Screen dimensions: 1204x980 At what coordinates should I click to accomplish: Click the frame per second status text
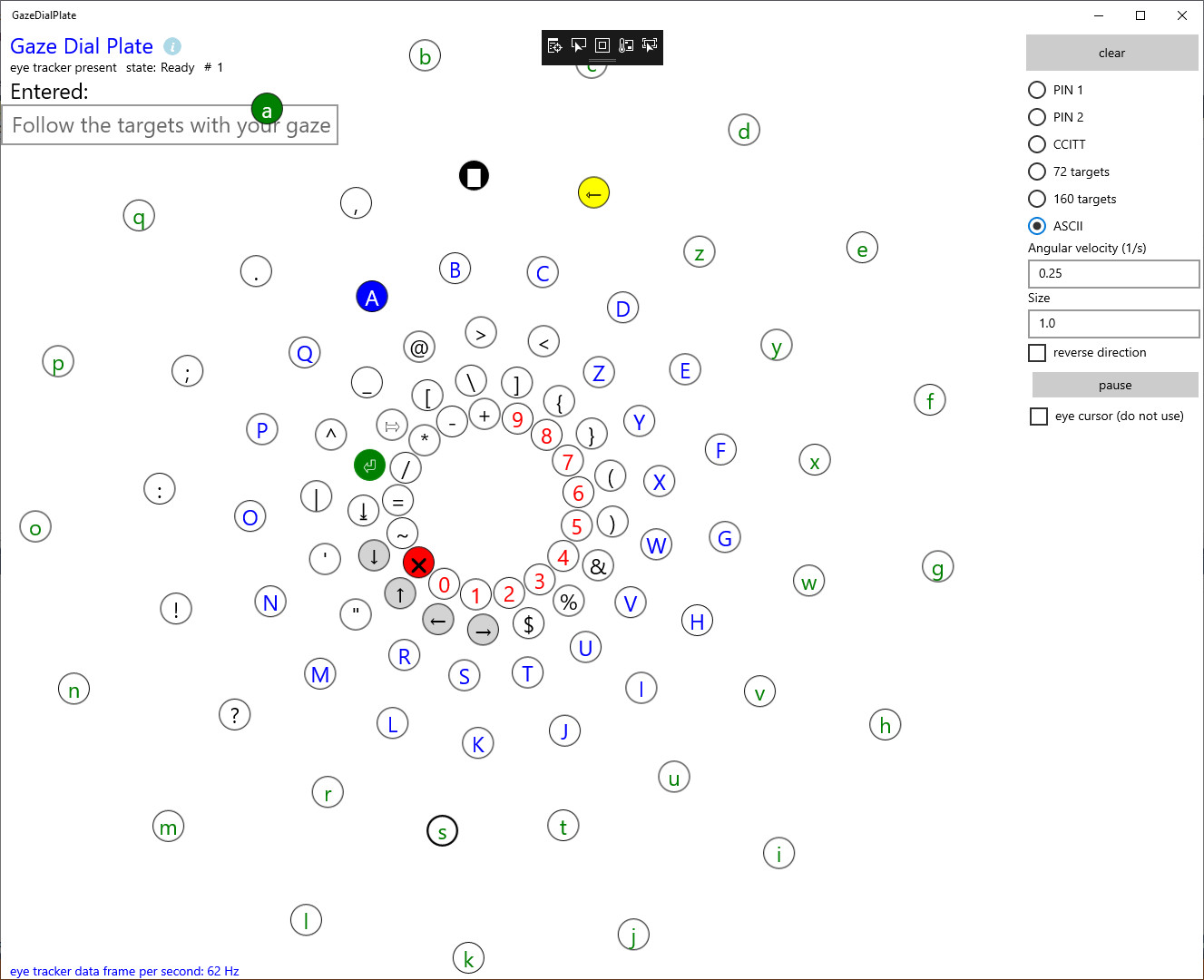(124, 971)
